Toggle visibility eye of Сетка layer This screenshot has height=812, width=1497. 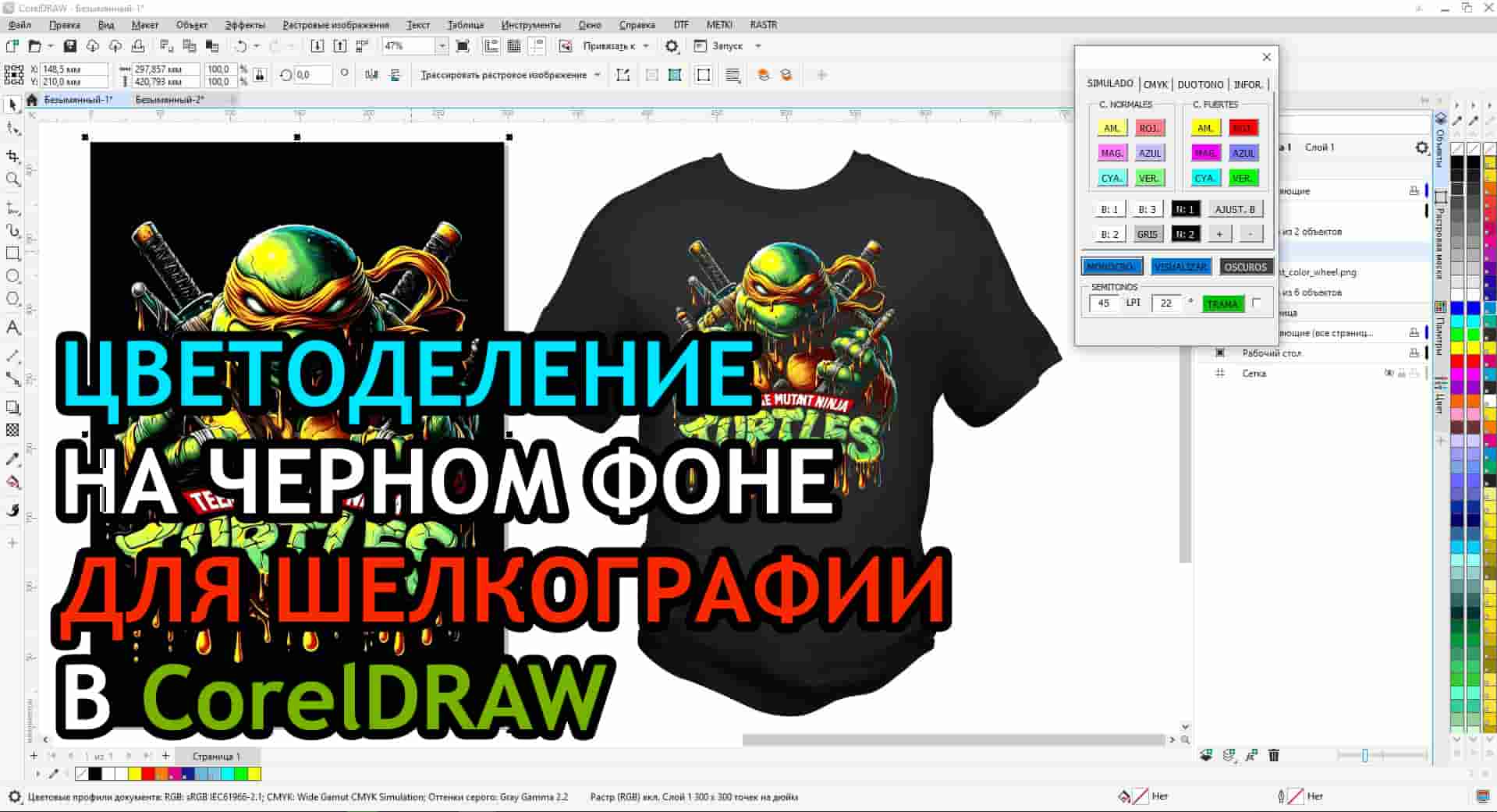coord(1389,374)
